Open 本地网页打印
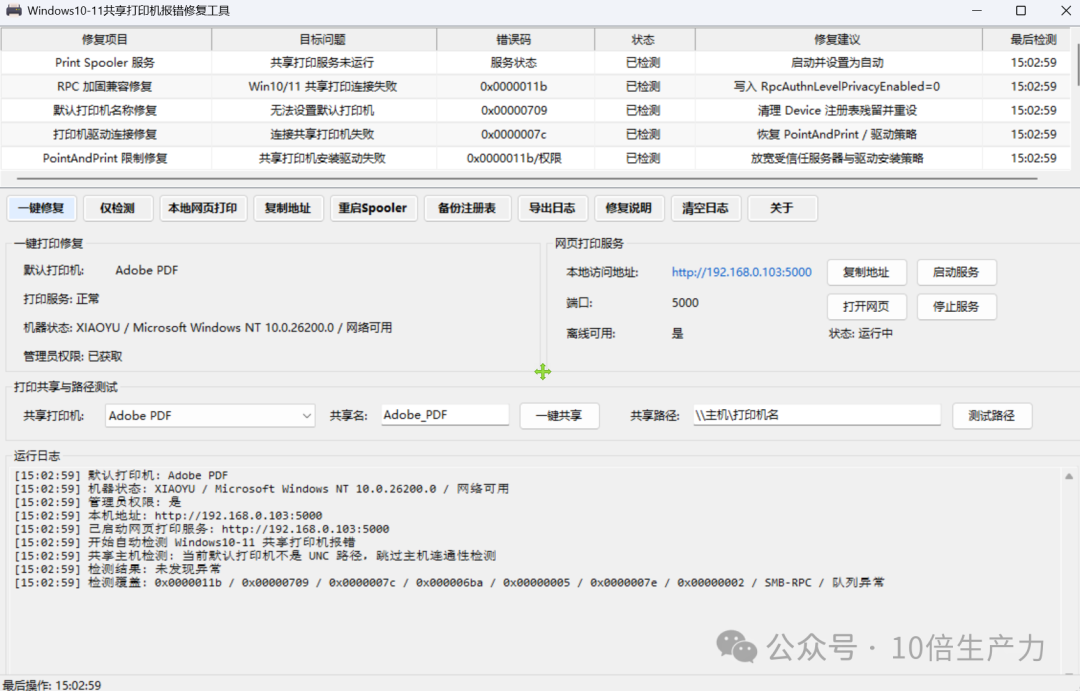The width and height of the screenshot is (1080, 691). click(x=202, y=208)
